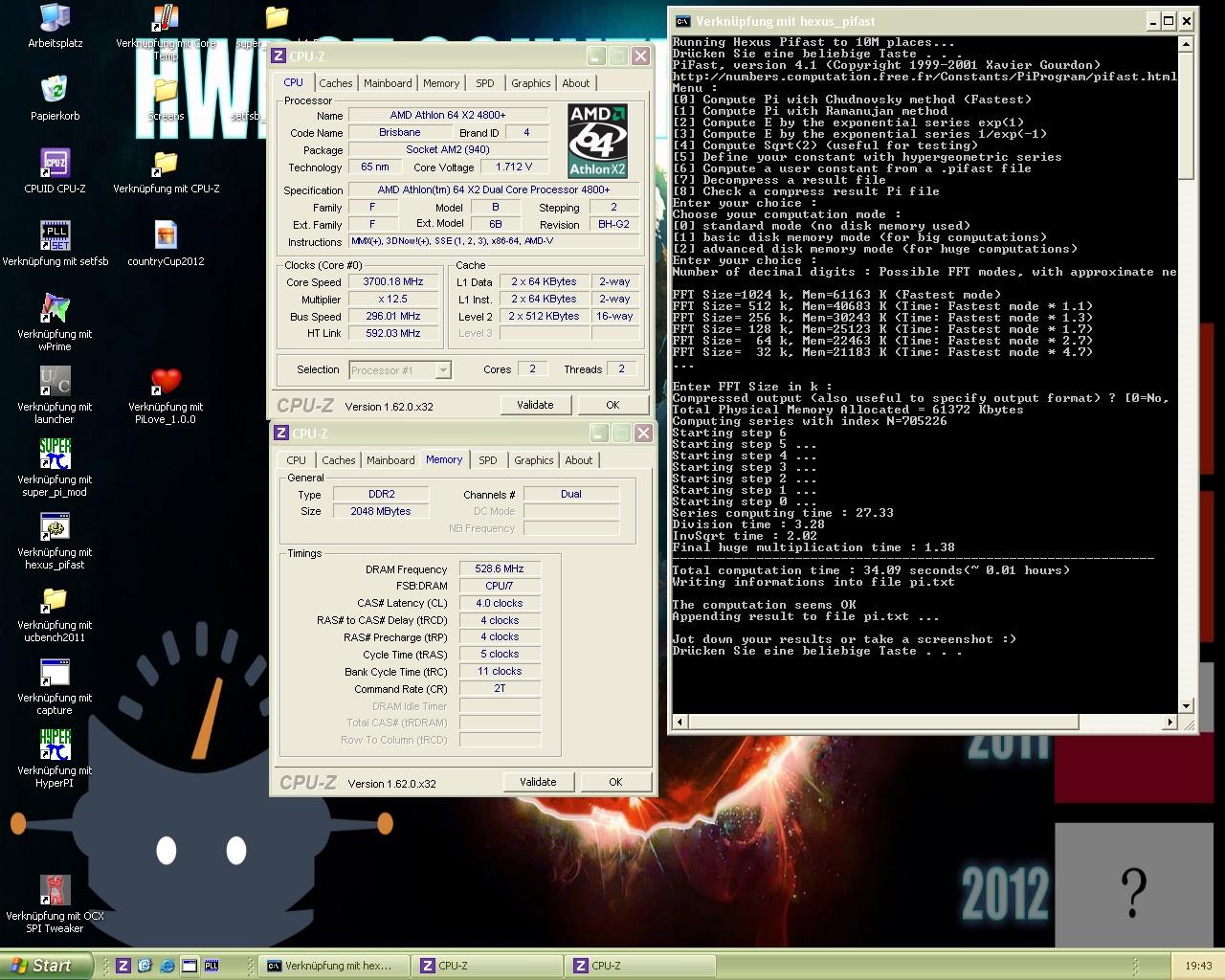This screenshot has height=980, width=1225.
Task: Open the Papierkorb recycle bin icon
Action: [55, 90]
